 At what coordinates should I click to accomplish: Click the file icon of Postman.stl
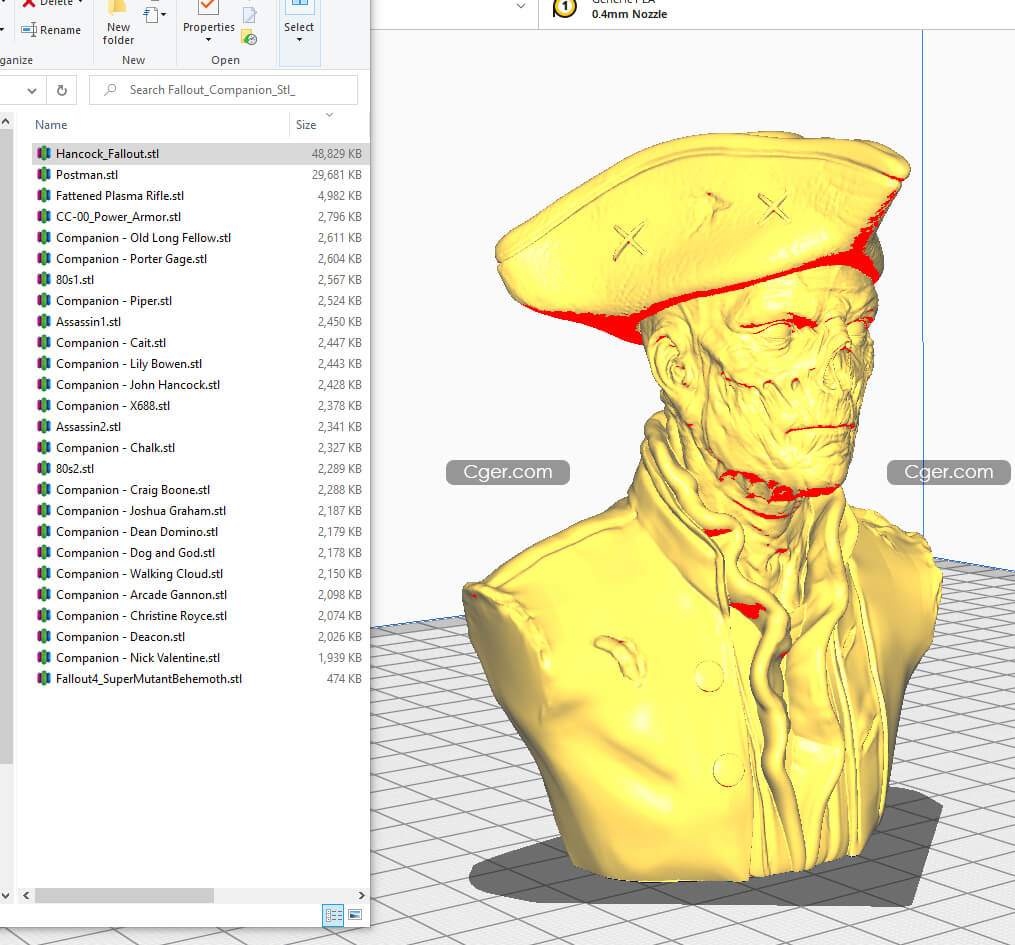44,174
